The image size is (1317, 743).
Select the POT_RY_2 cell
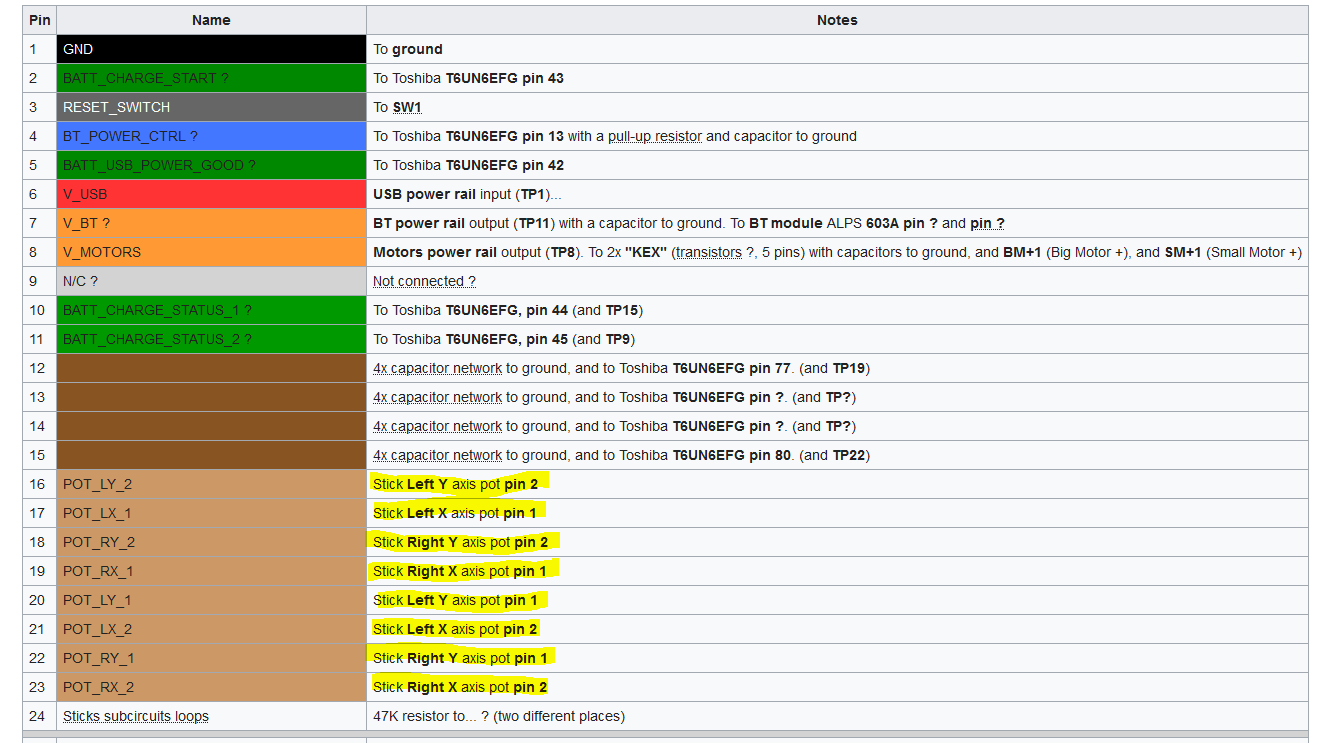(x=211, y=542)
